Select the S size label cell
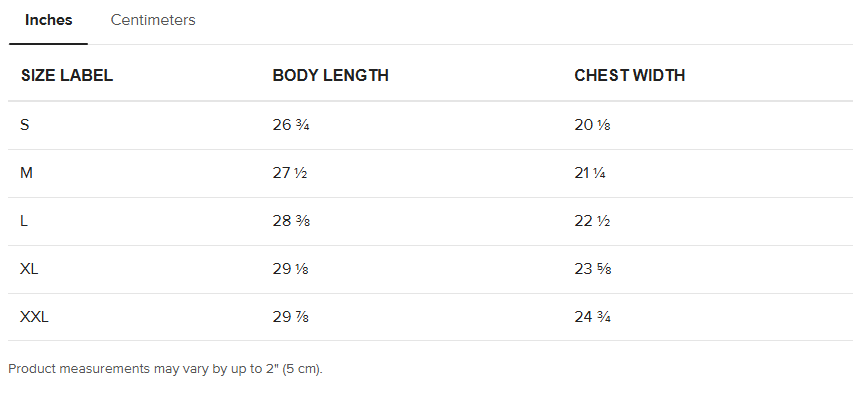 click(x=25, y=125)
